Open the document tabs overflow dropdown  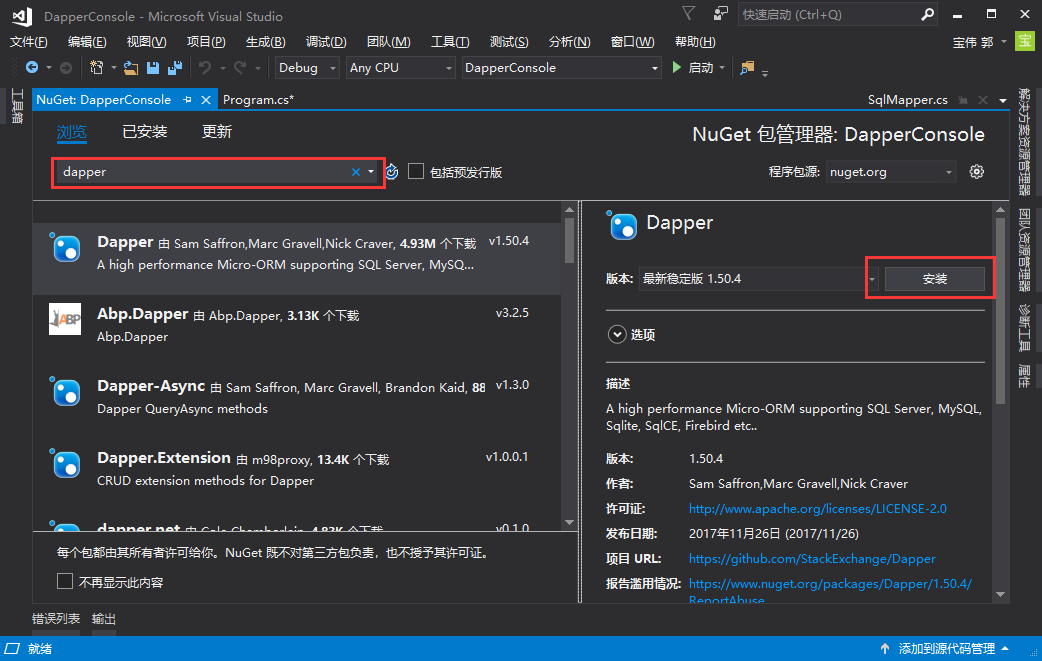[x=1003, y=100]
